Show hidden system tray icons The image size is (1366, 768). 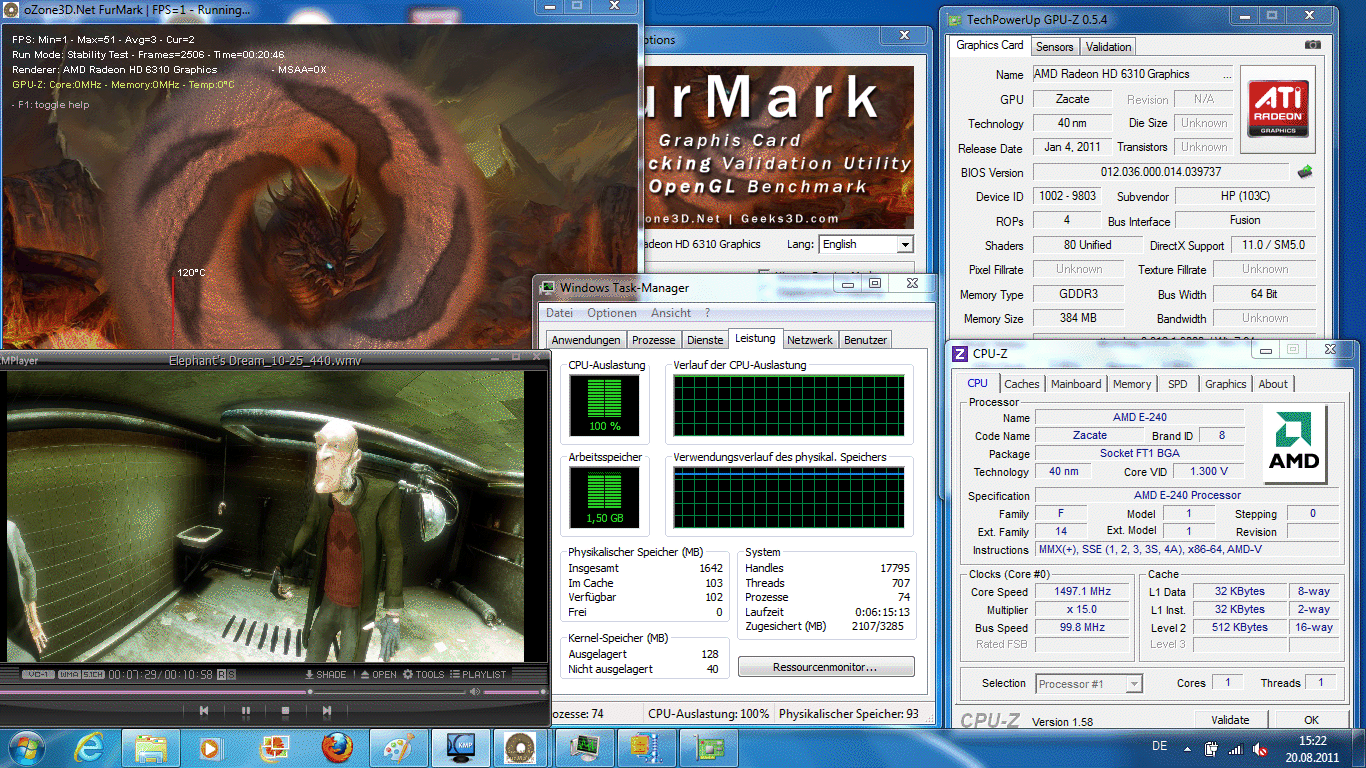point(1188,748)
